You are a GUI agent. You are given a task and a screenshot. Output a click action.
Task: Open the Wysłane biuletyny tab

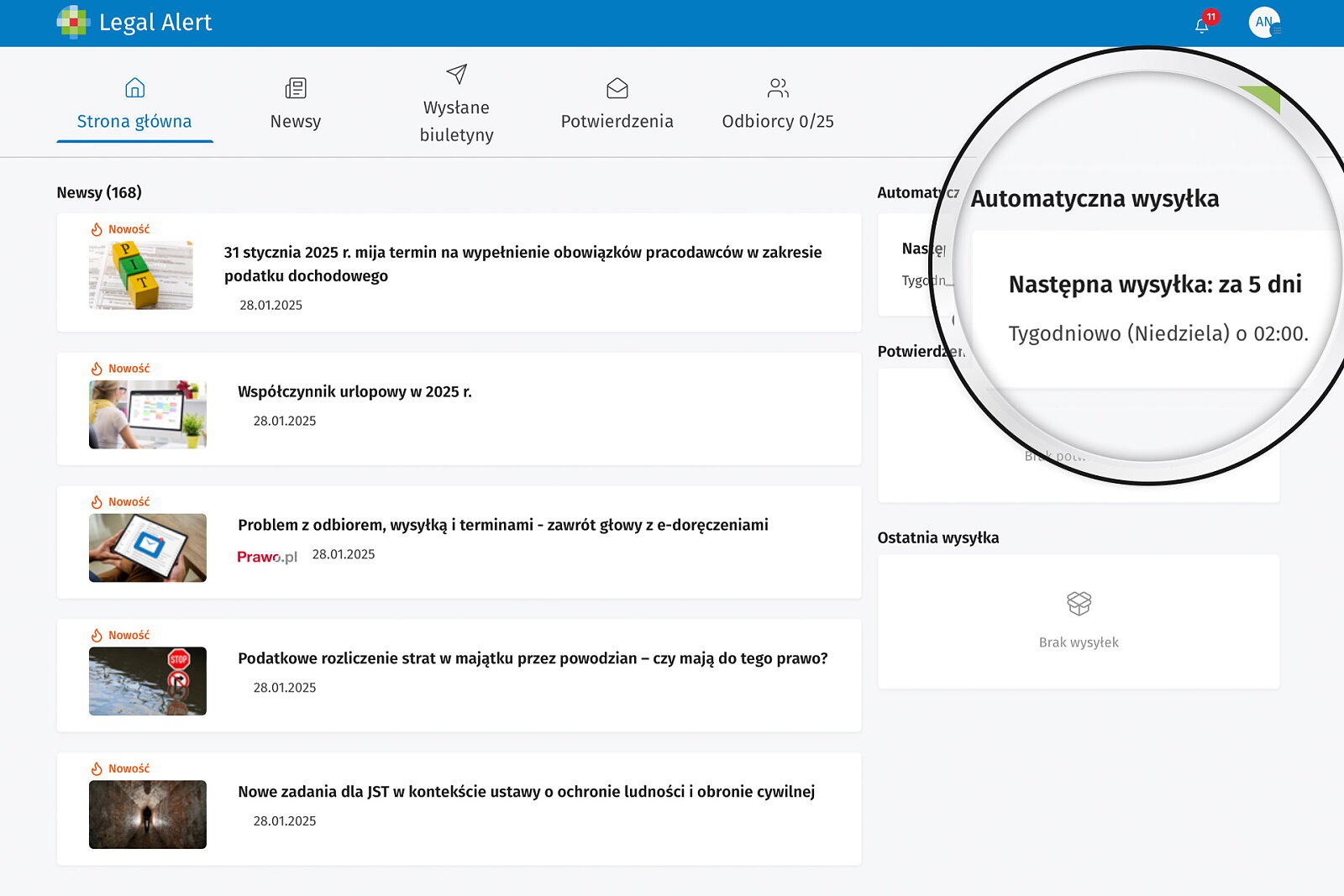click(456, 122)
